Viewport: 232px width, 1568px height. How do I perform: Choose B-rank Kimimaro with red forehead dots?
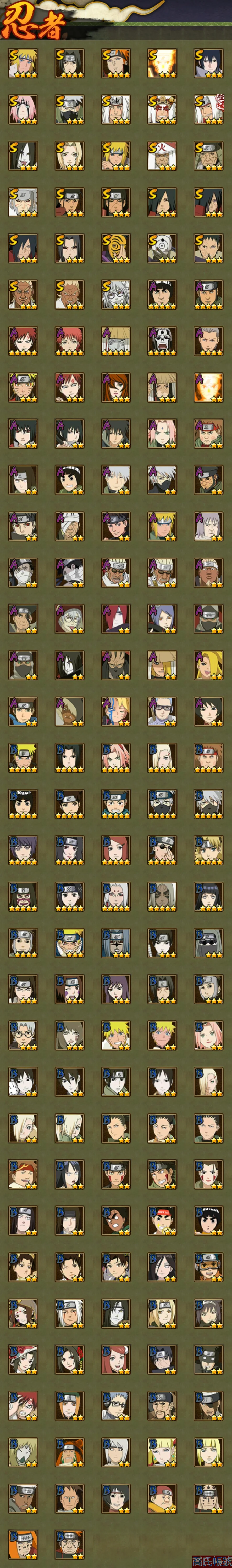(x=115, y=896)
